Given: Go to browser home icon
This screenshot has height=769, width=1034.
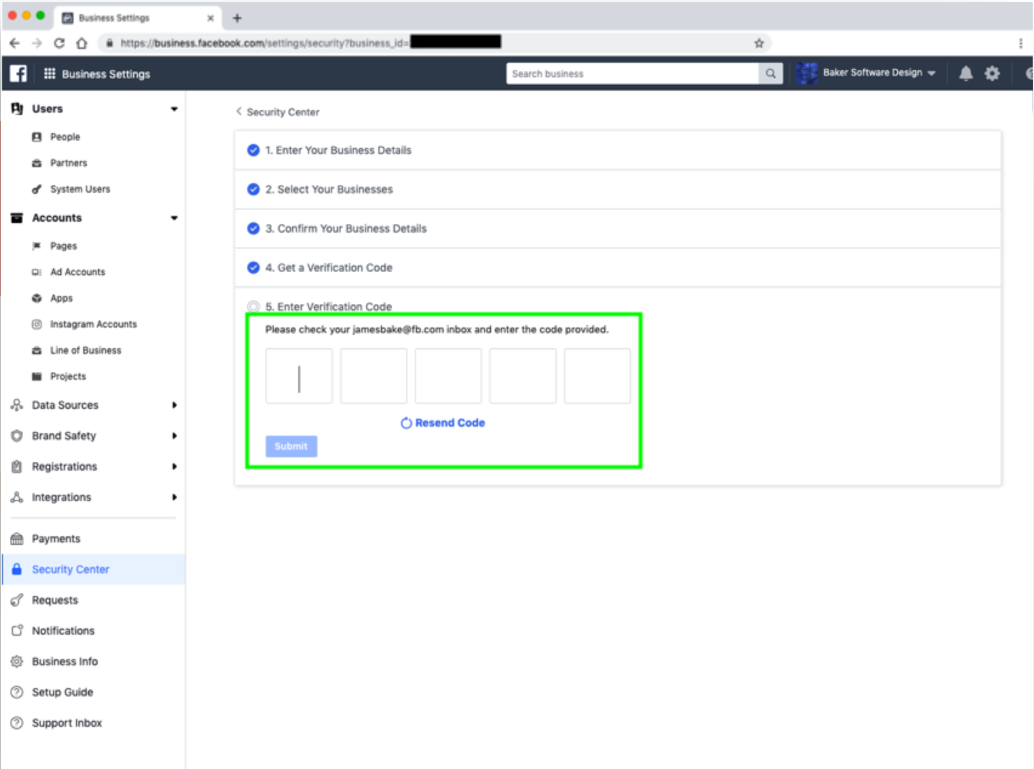Looking at the screenshot, I should [82, 43].
